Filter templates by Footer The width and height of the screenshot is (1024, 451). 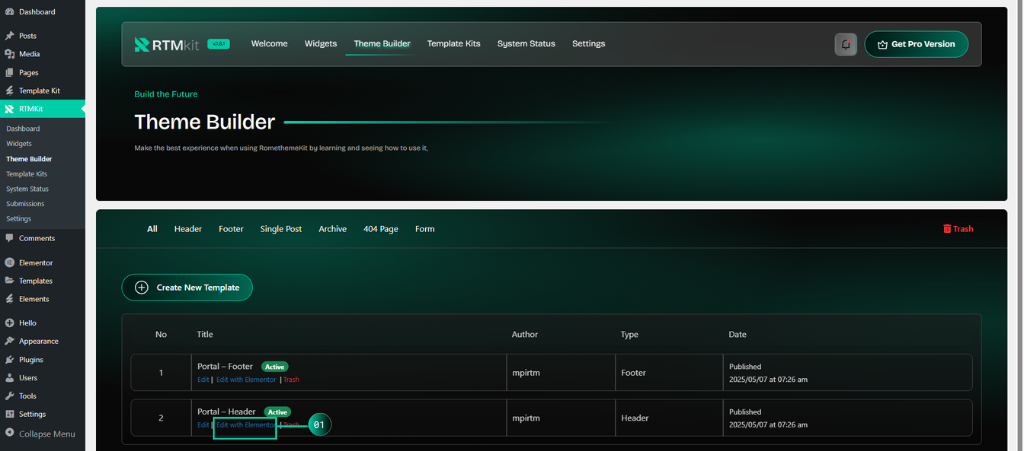click(231, 229)
